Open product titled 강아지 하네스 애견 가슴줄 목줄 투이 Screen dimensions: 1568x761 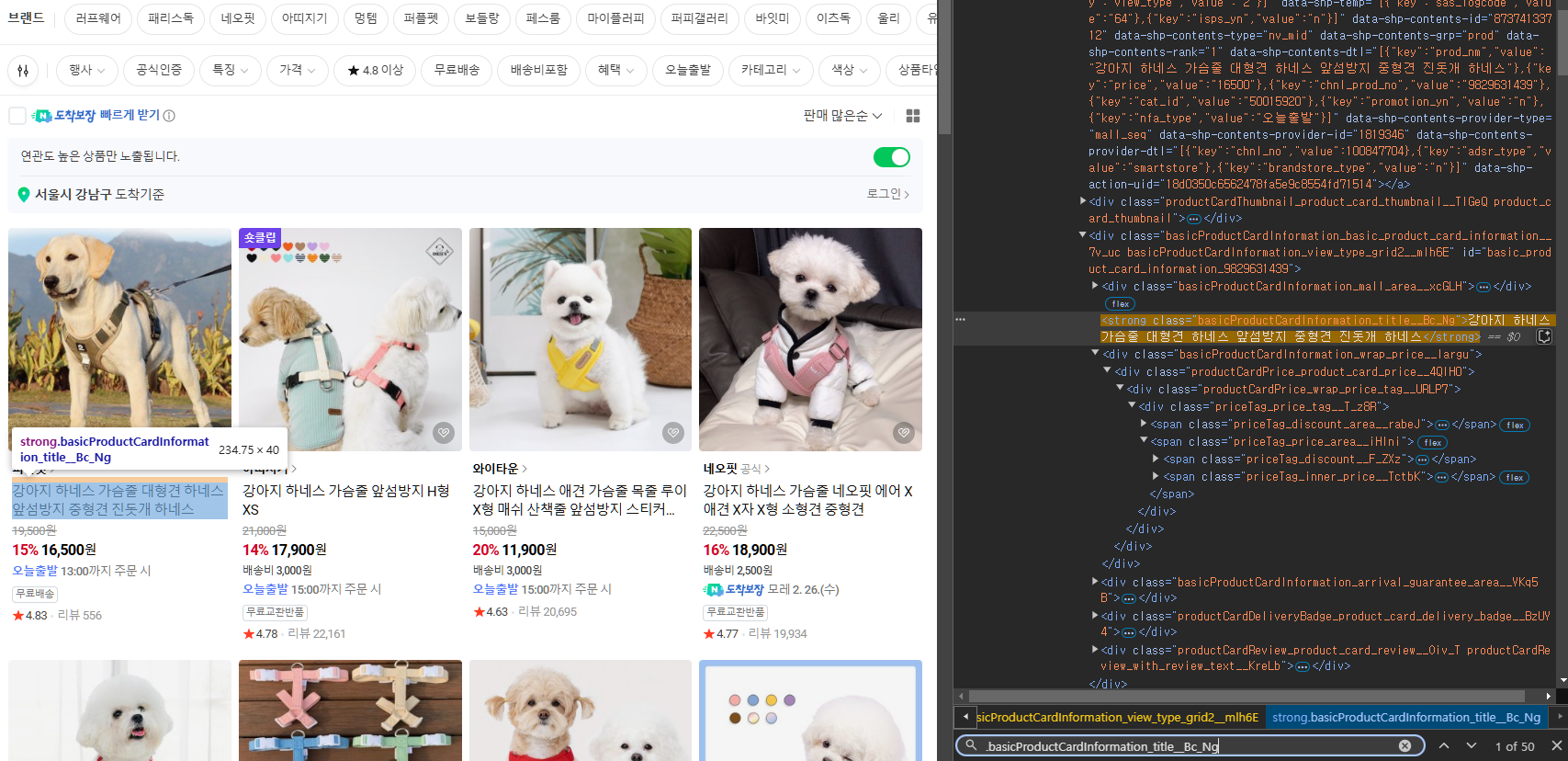tap(580, 500)
